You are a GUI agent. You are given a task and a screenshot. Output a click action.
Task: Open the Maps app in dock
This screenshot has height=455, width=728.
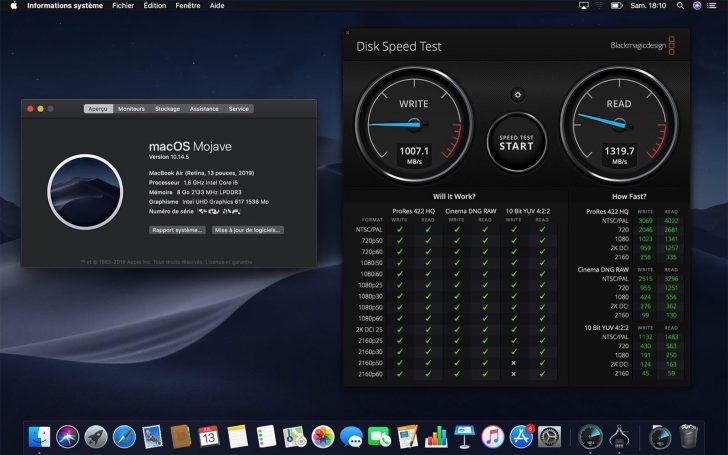click(294, 437)
